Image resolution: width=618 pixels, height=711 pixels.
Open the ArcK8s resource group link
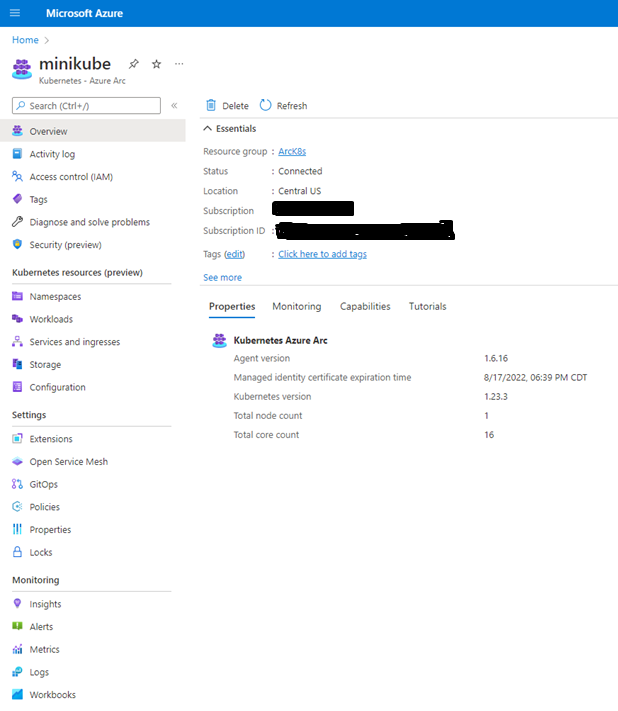click(292, 151)
